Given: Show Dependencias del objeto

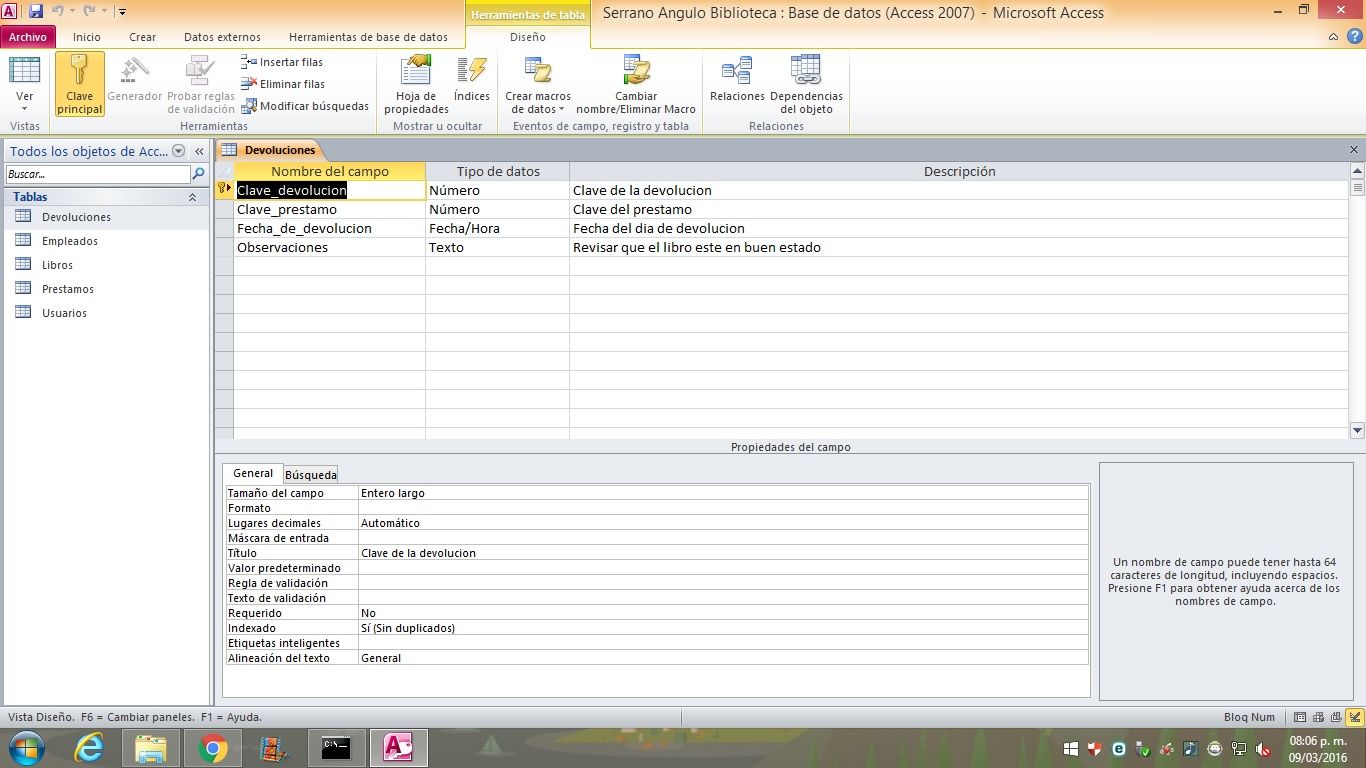Looking at the screenshot, I should 806,84.
